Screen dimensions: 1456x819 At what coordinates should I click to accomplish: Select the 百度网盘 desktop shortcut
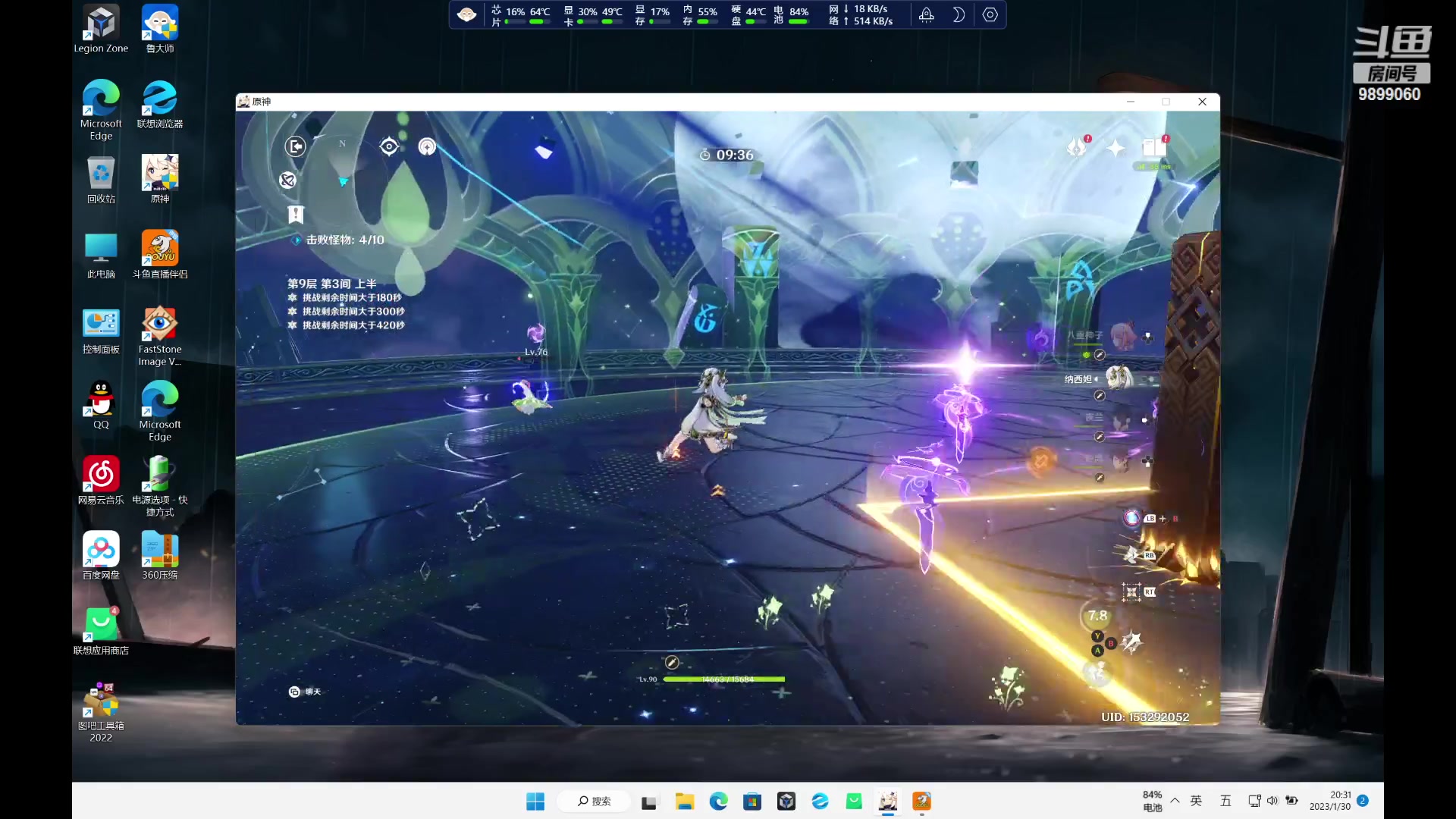[x=101, y=556]
